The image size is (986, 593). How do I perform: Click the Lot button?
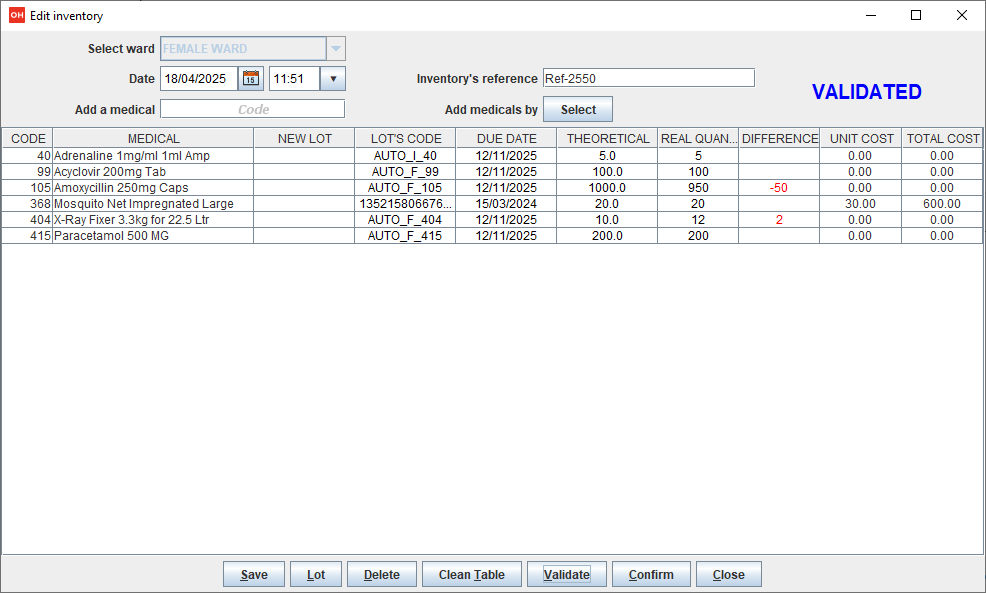pos(315,574)
